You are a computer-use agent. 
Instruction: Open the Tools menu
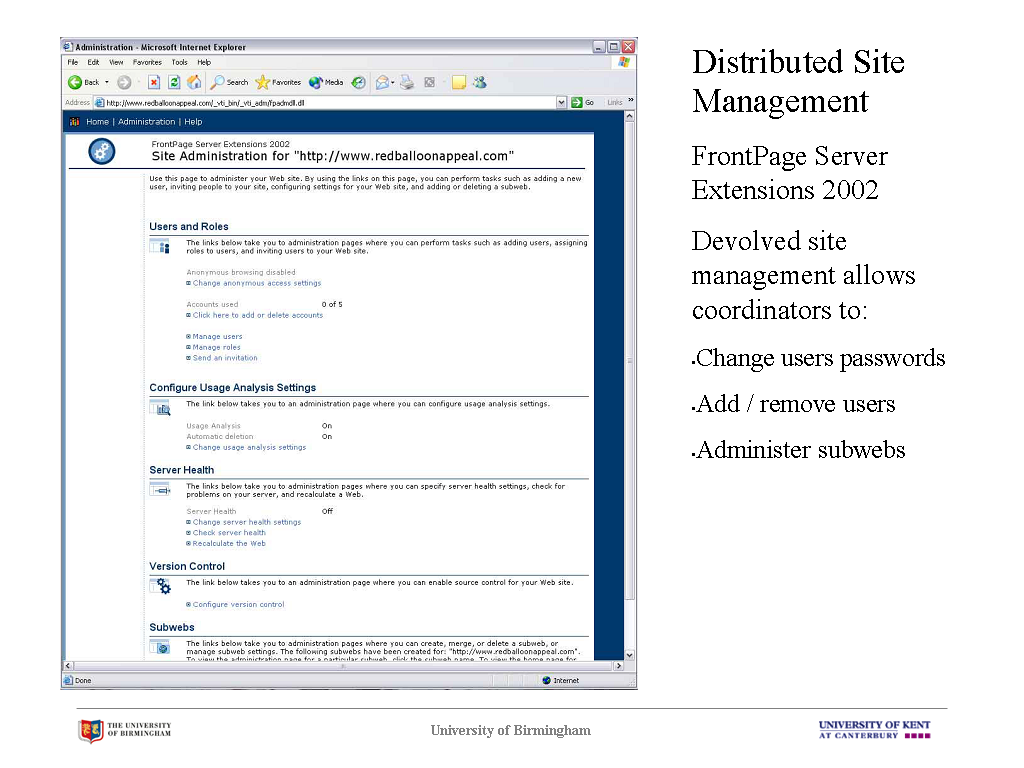(180, 63)
